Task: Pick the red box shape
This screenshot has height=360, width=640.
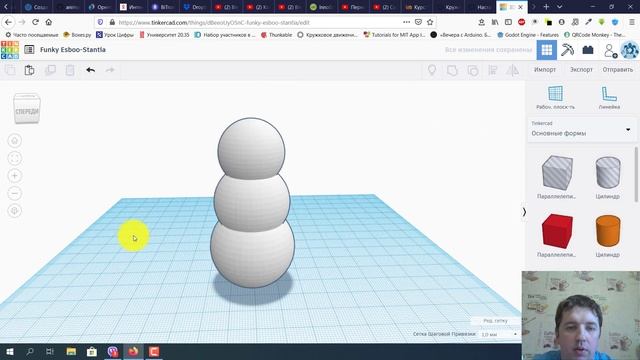Action: 557,231
